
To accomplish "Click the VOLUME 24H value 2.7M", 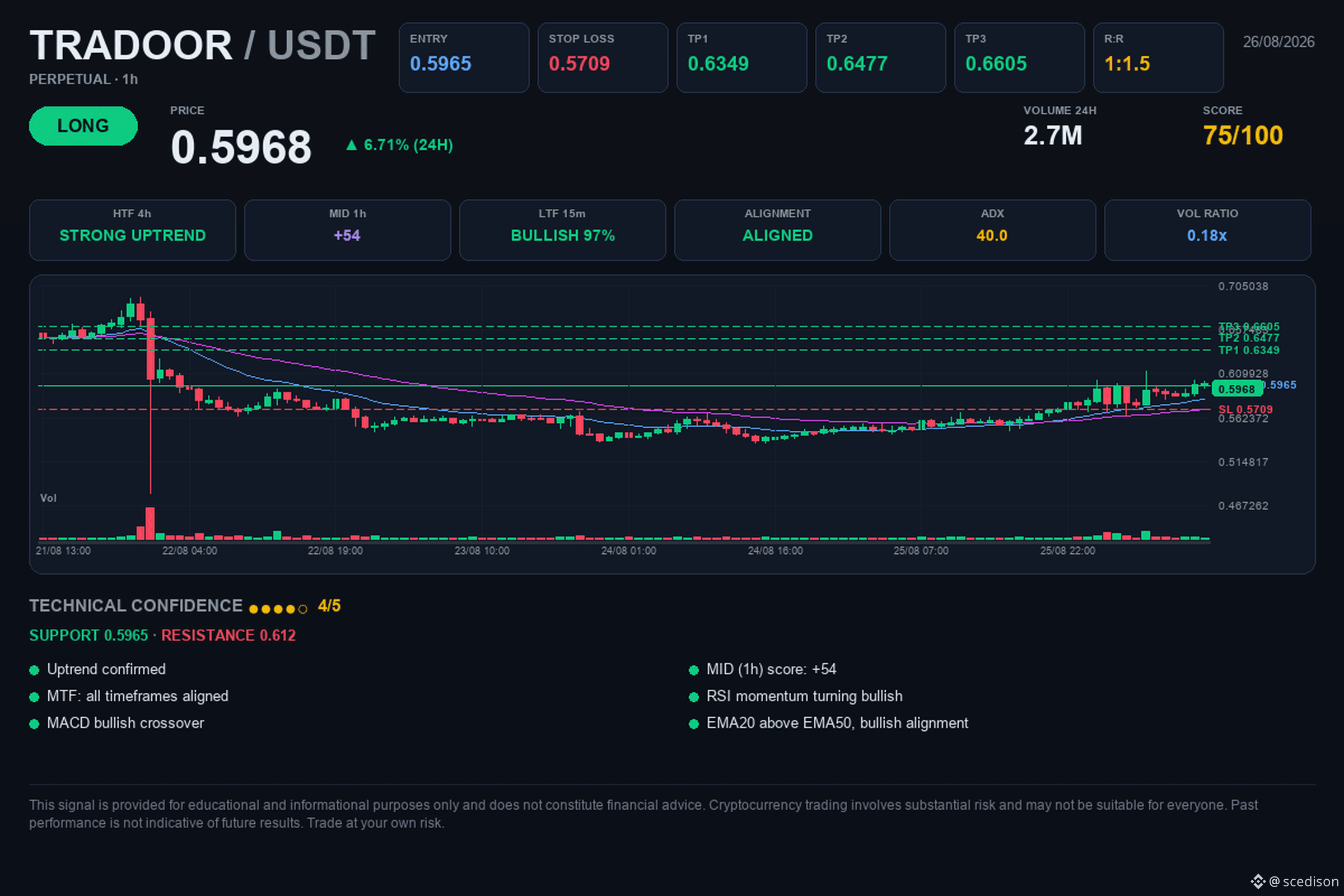I will (x=1053, y=136).
